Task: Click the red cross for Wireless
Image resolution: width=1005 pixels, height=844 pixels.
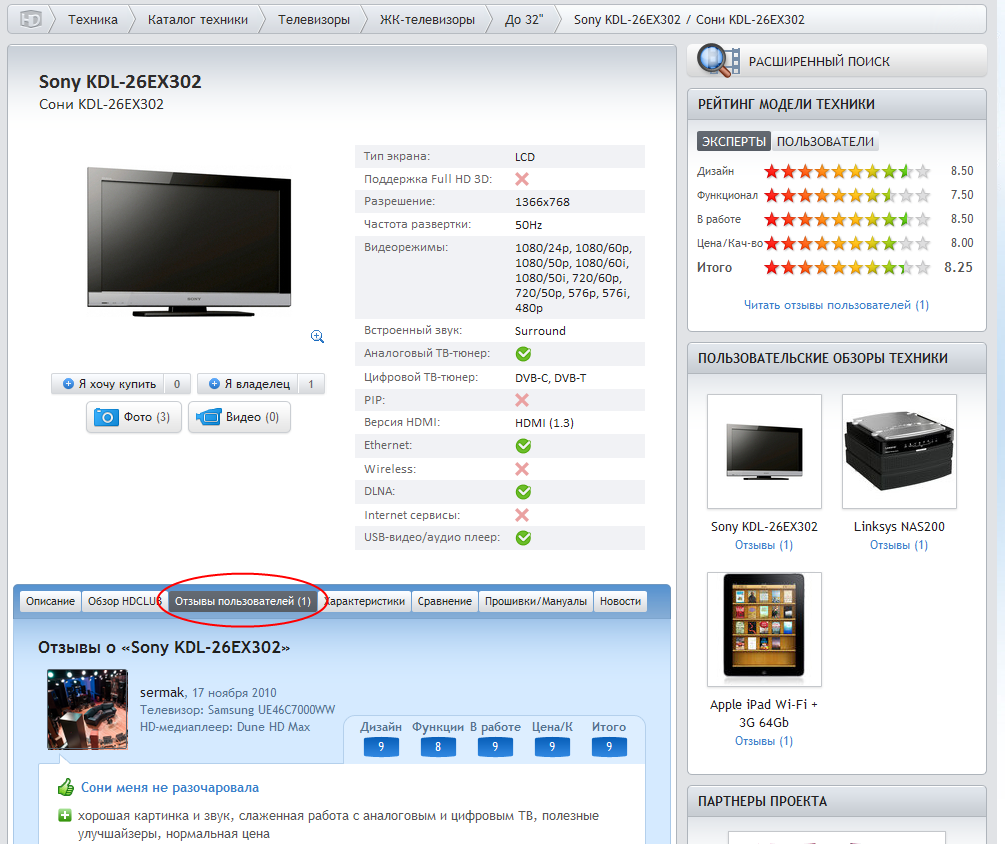Action: (x=522, y=469)
